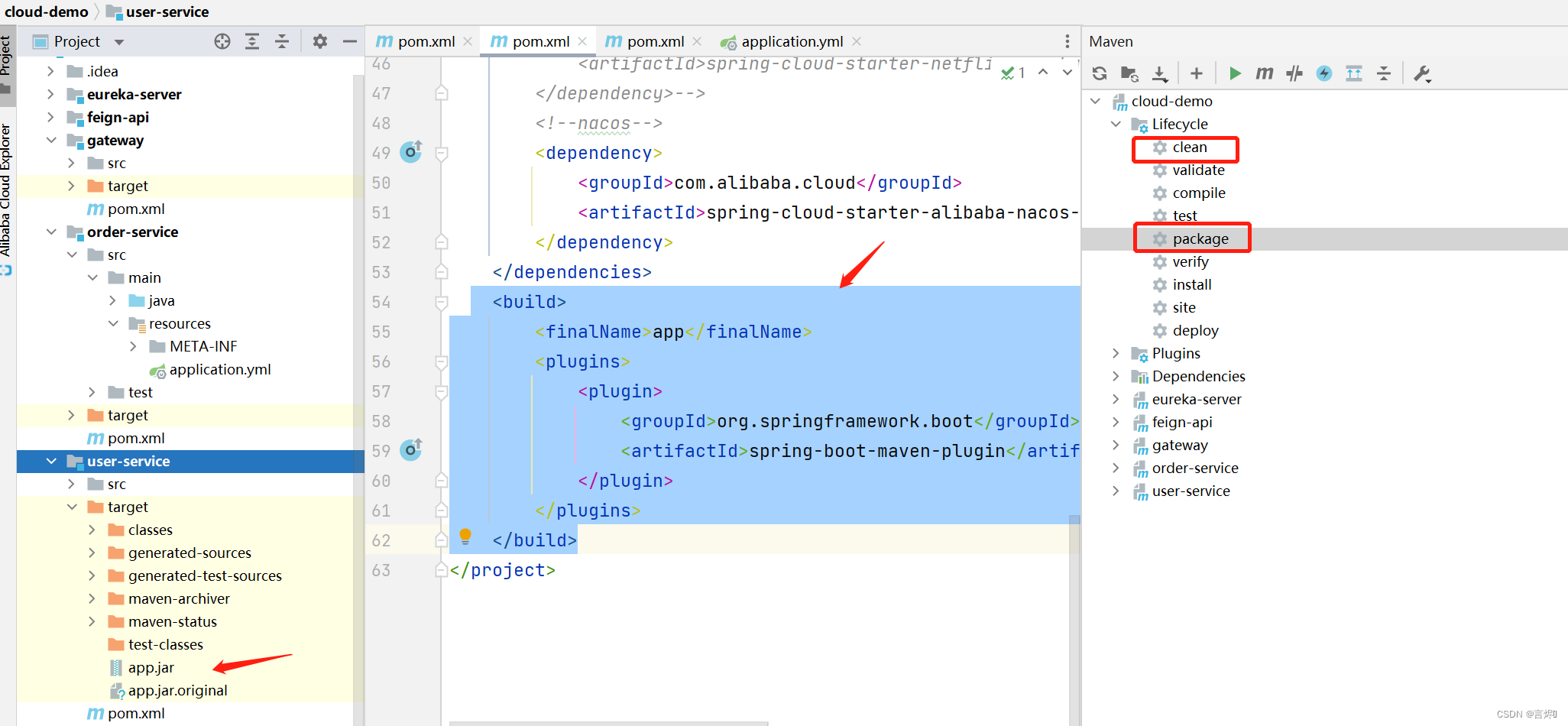Execute Maven goal with the m icon

1265,73
